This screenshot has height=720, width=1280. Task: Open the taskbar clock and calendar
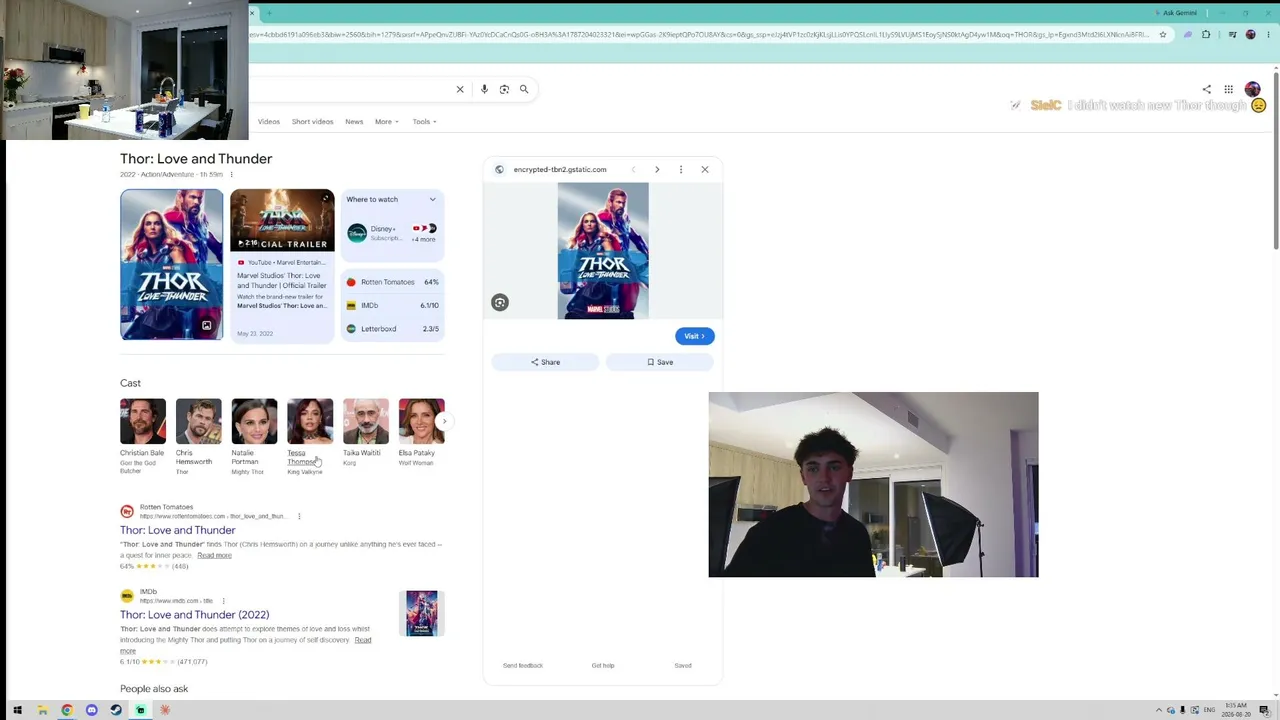tap(1235, 711)
